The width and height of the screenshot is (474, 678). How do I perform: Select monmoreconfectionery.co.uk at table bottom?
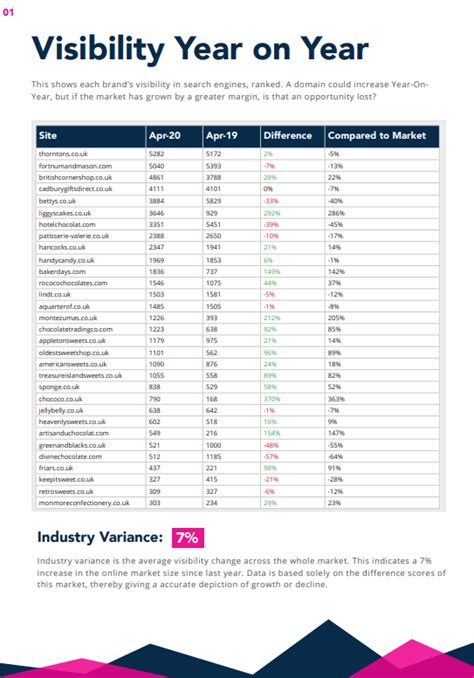84,503
